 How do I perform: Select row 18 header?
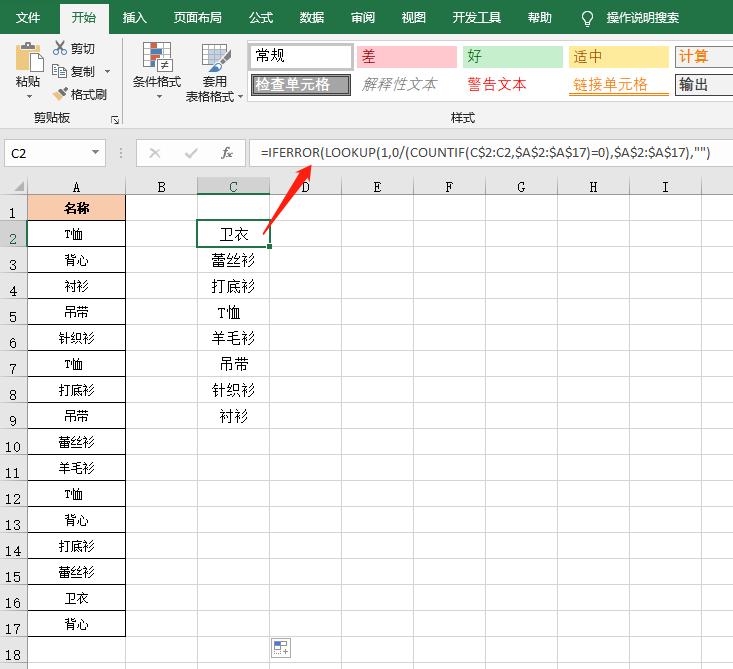(14, 652)
